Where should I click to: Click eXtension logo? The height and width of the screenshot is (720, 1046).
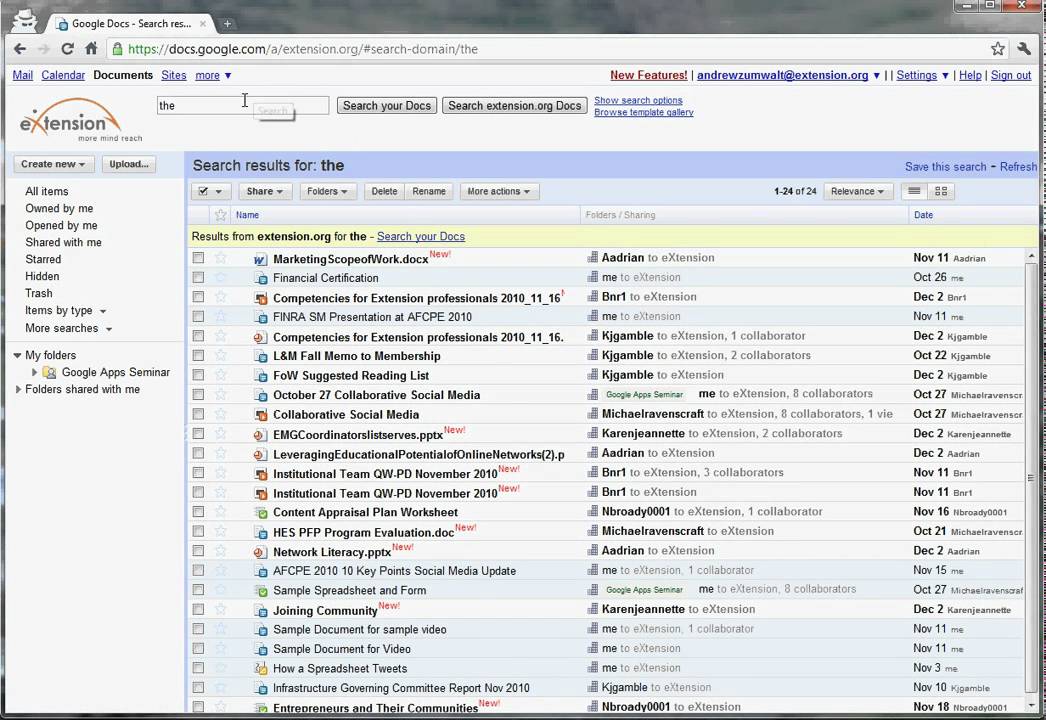click(80, 120)
